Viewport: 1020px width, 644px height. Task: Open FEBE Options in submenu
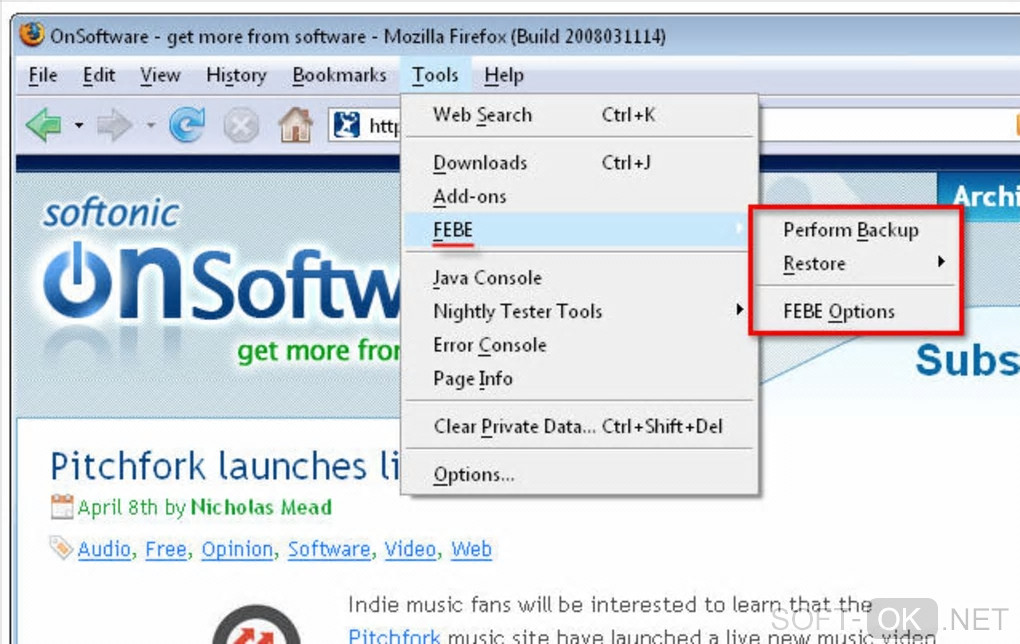click(x=855, y=312)
